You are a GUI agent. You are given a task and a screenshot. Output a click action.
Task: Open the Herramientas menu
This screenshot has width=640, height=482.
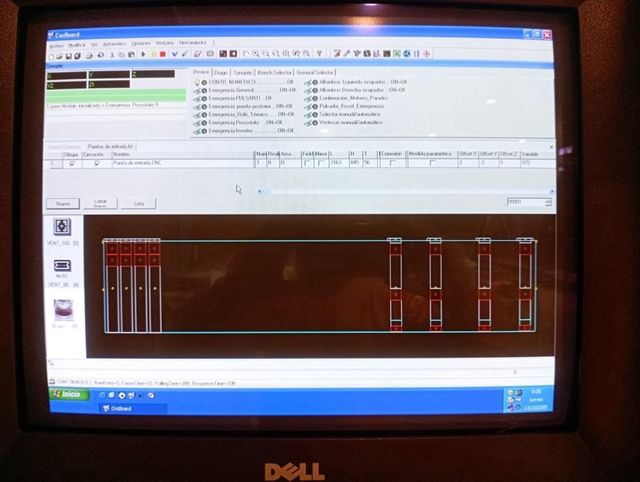pyautogui.click(x=193, y=42)
